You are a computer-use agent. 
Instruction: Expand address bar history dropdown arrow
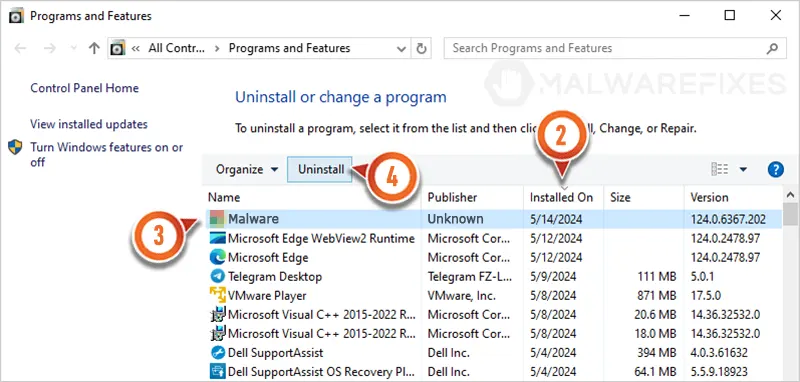tap(401, 48)
